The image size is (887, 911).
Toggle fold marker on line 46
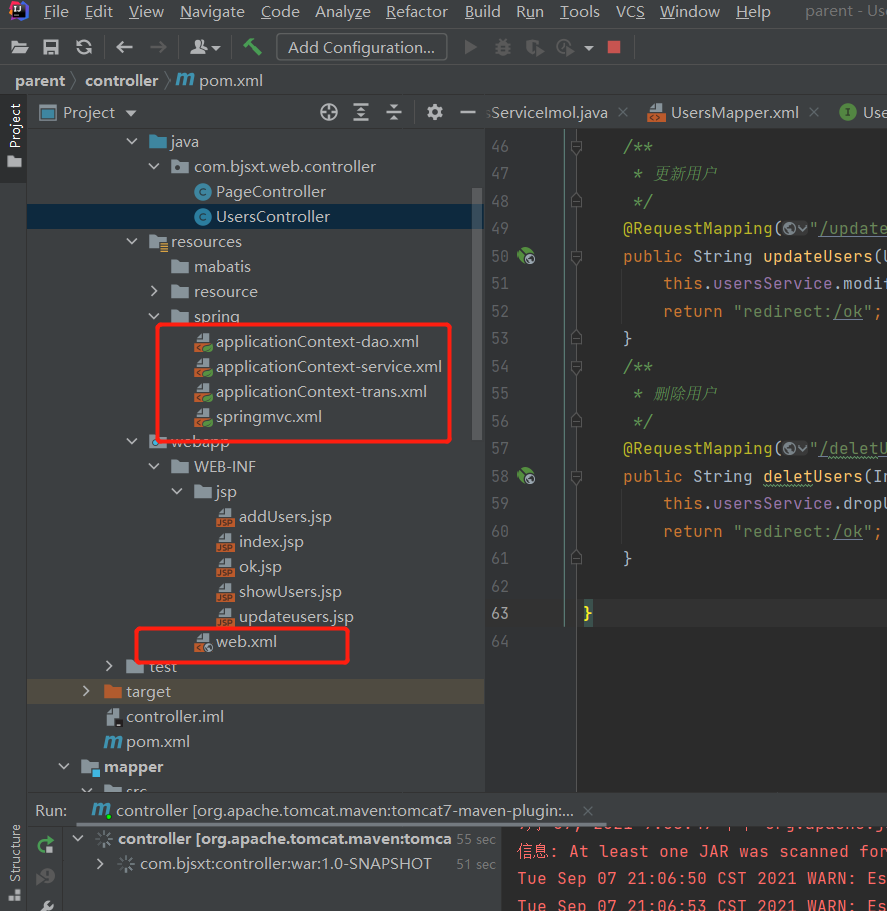pyautogui.click(x=576, y=146)
